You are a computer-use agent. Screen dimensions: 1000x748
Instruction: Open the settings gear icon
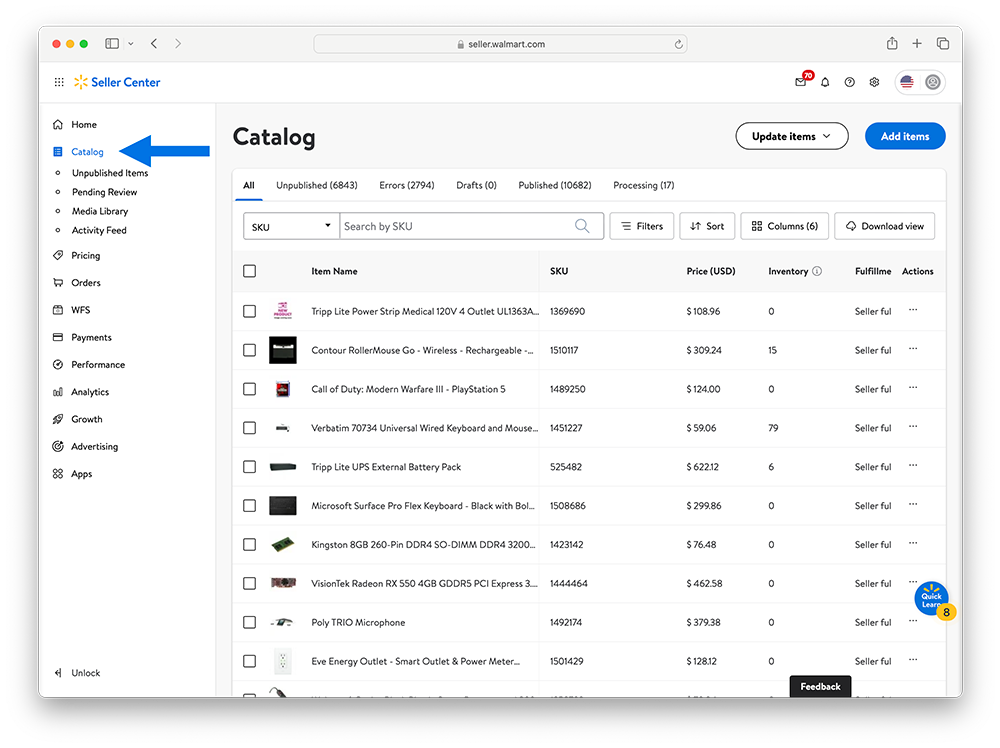(x=874, y=82)
